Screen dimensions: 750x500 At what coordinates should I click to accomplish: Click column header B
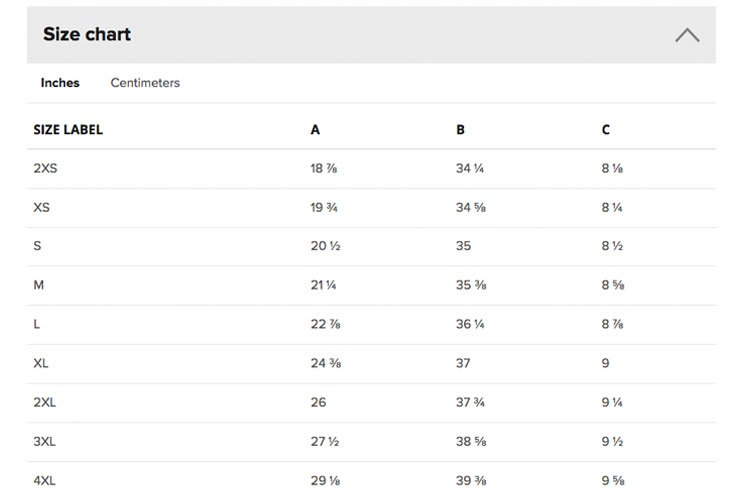pyautogui.click(x=460, y=130)
